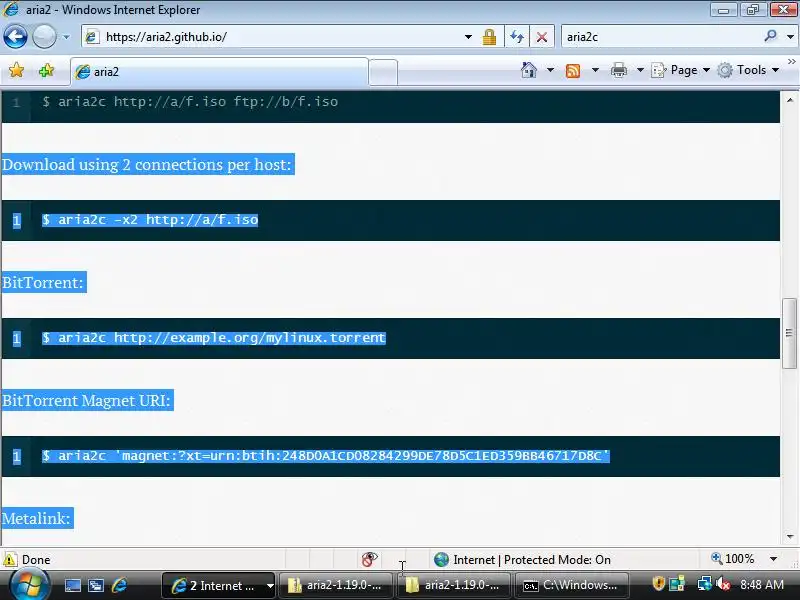Expand the Home button dropdown arrow
800x600 pixels.
tap(550, 70)
